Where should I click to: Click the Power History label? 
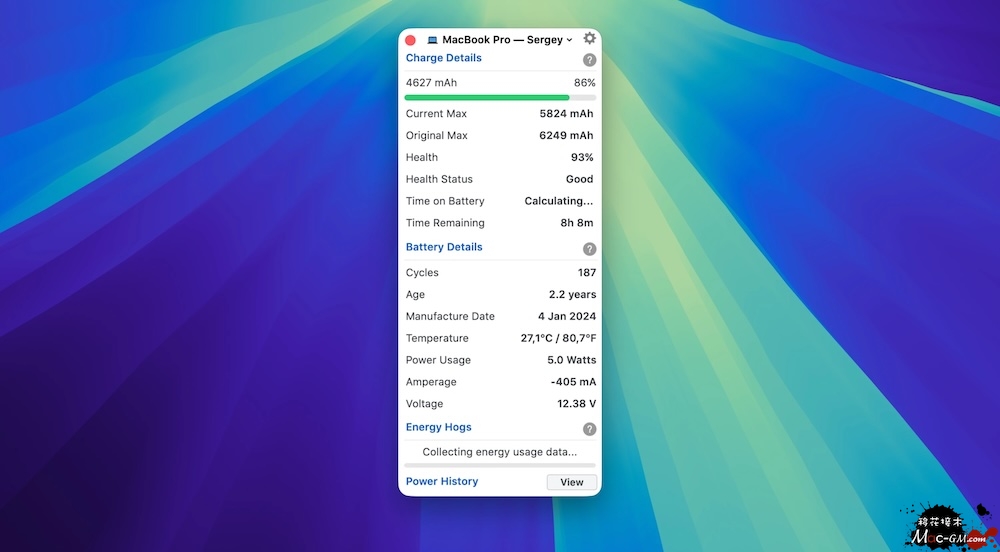pyautogui.click(x=442, y=481)
